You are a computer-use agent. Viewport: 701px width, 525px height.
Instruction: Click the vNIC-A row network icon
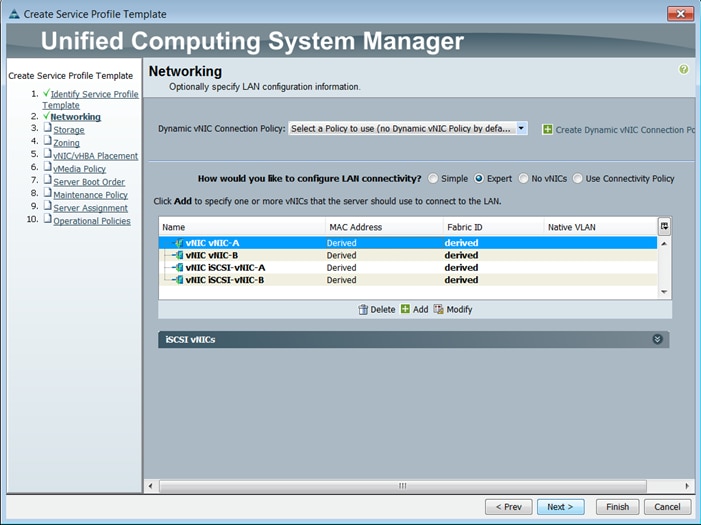tap(179, 243)
